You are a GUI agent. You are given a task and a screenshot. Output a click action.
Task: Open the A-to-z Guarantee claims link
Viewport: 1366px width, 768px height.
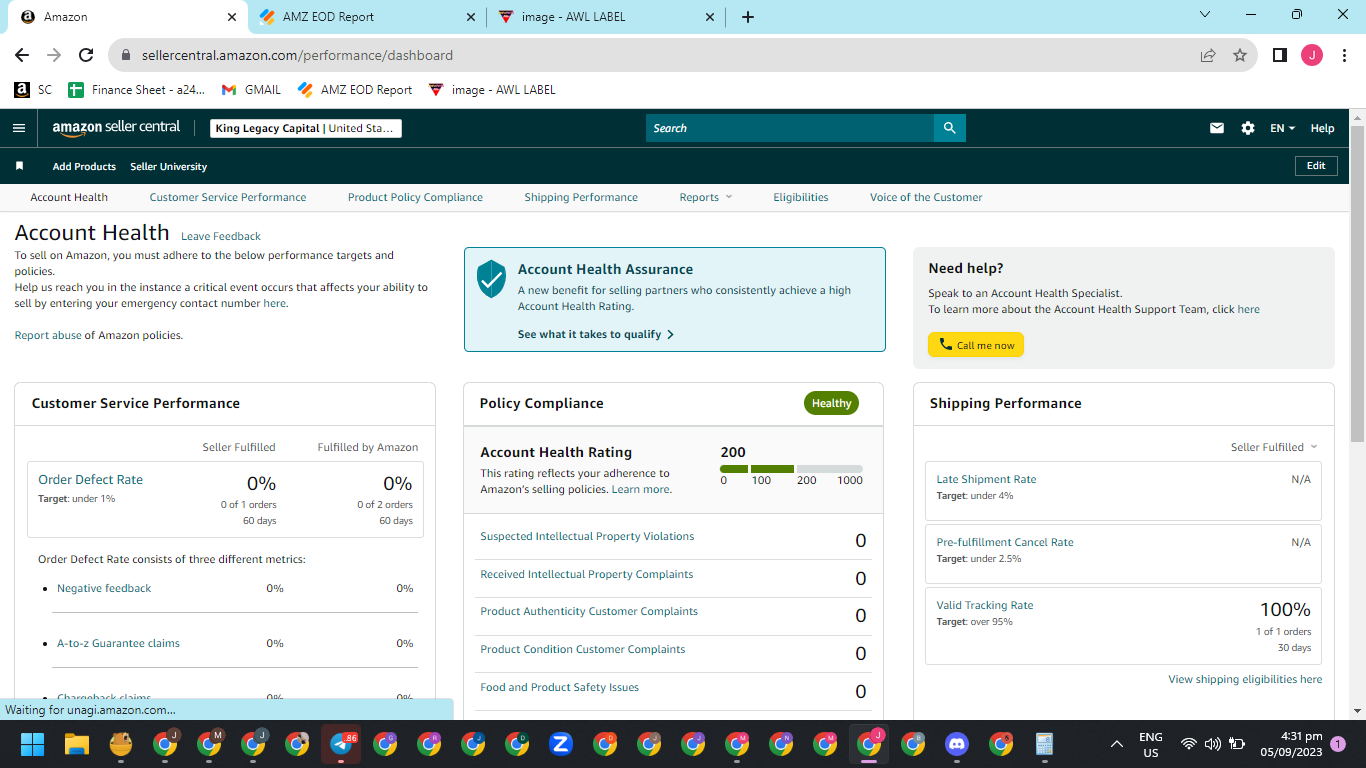click(x=118, y=643)
